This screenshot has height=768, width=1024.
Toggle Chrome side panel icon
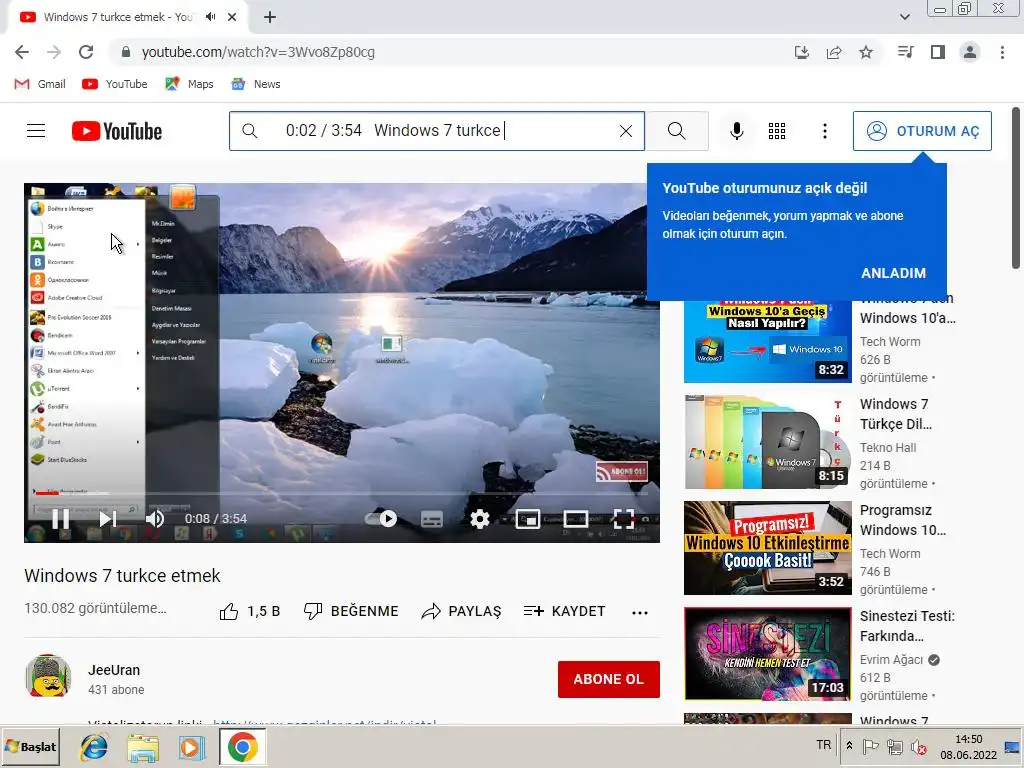[x=938, y=52]
